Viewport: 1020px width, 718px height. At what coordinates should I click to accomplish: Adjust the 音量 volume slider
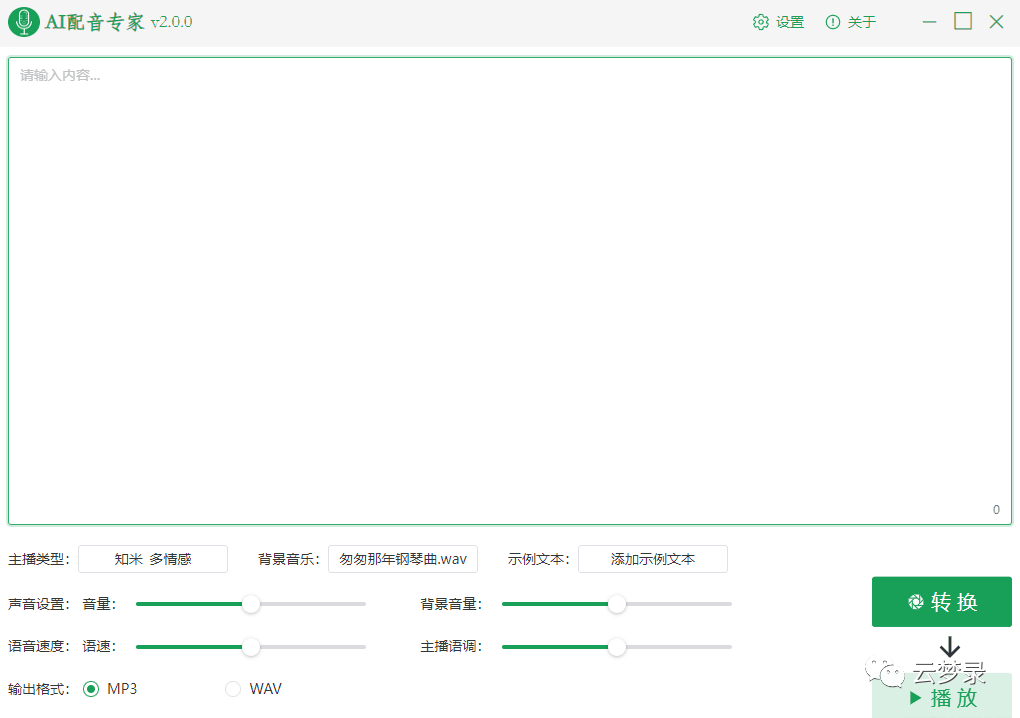coord(251,604)
